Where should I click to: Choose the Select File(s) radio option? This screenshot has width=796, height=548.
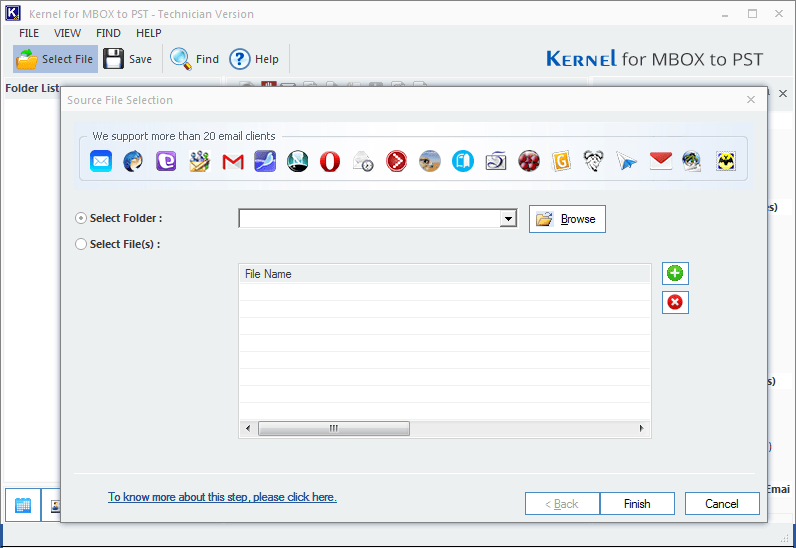[81, 244]
